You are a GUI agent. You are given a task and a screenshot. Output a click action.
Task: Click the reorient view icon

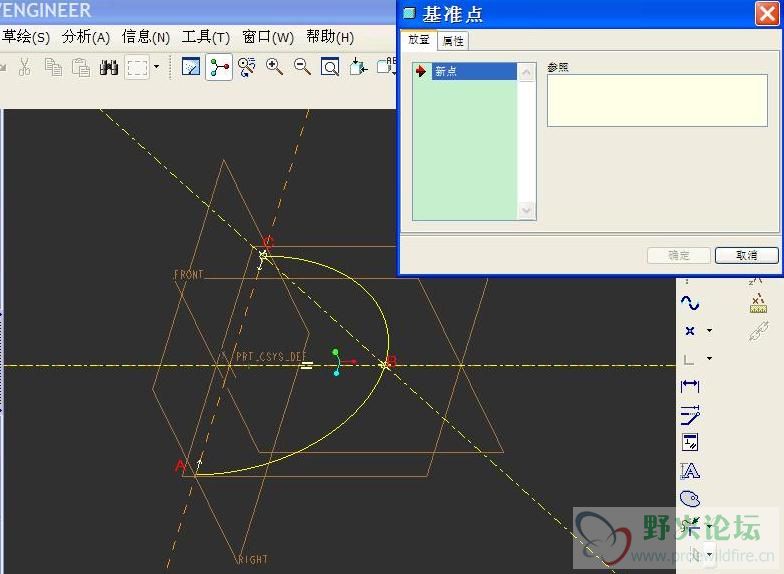coord(358,66)
